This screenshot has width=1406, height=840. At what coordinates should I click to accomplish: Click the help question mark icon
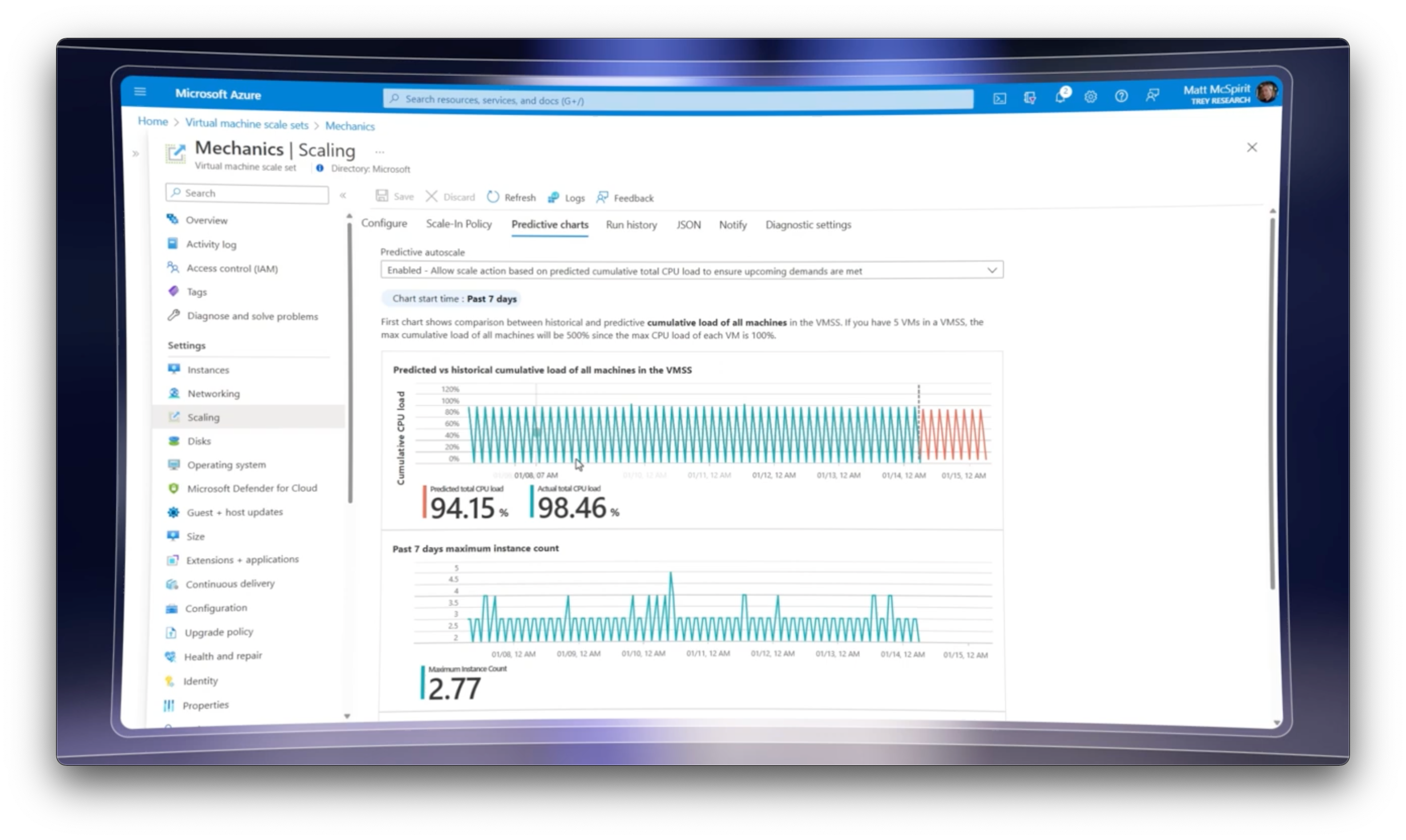[1121, 96]
